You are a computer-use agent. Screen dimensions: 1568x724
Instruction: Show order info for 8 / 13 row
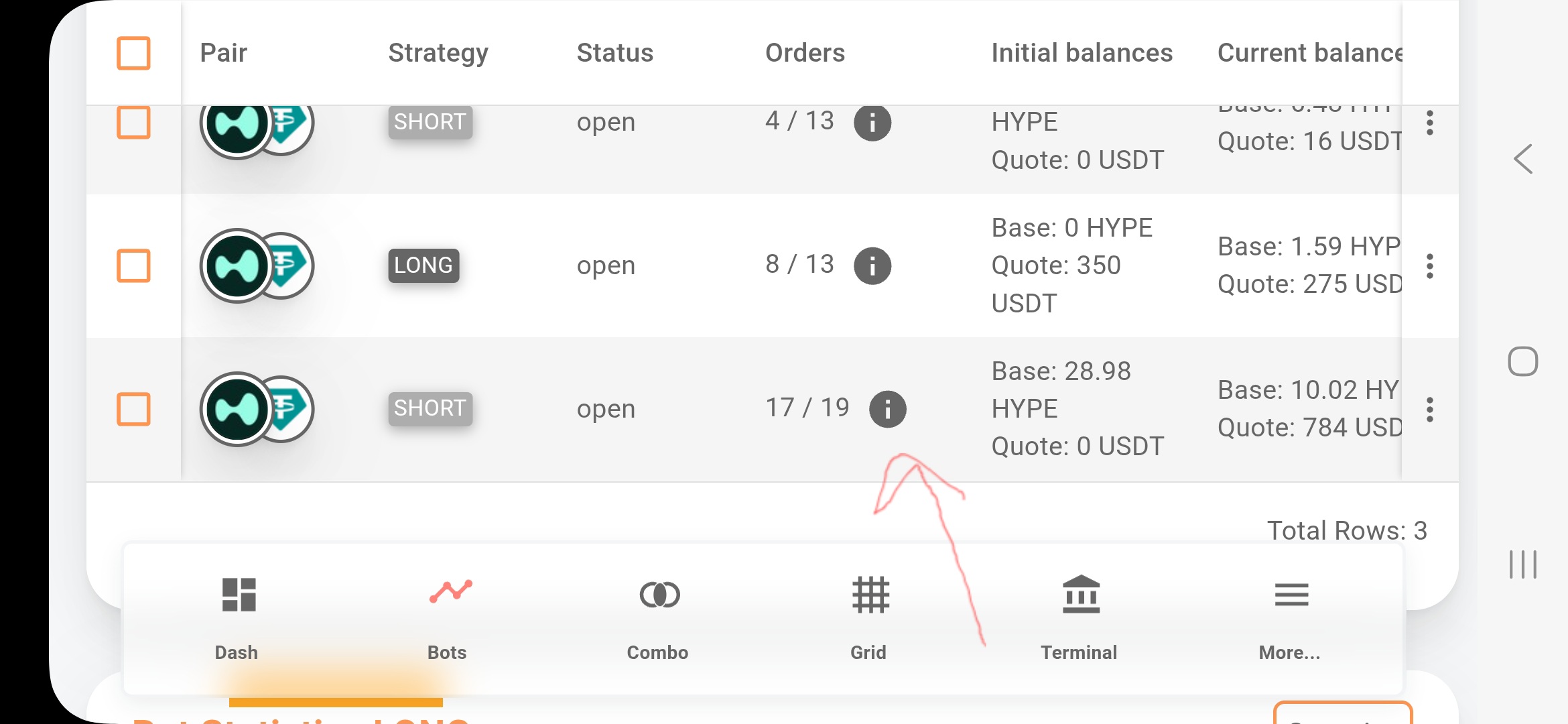pos(872,266)
